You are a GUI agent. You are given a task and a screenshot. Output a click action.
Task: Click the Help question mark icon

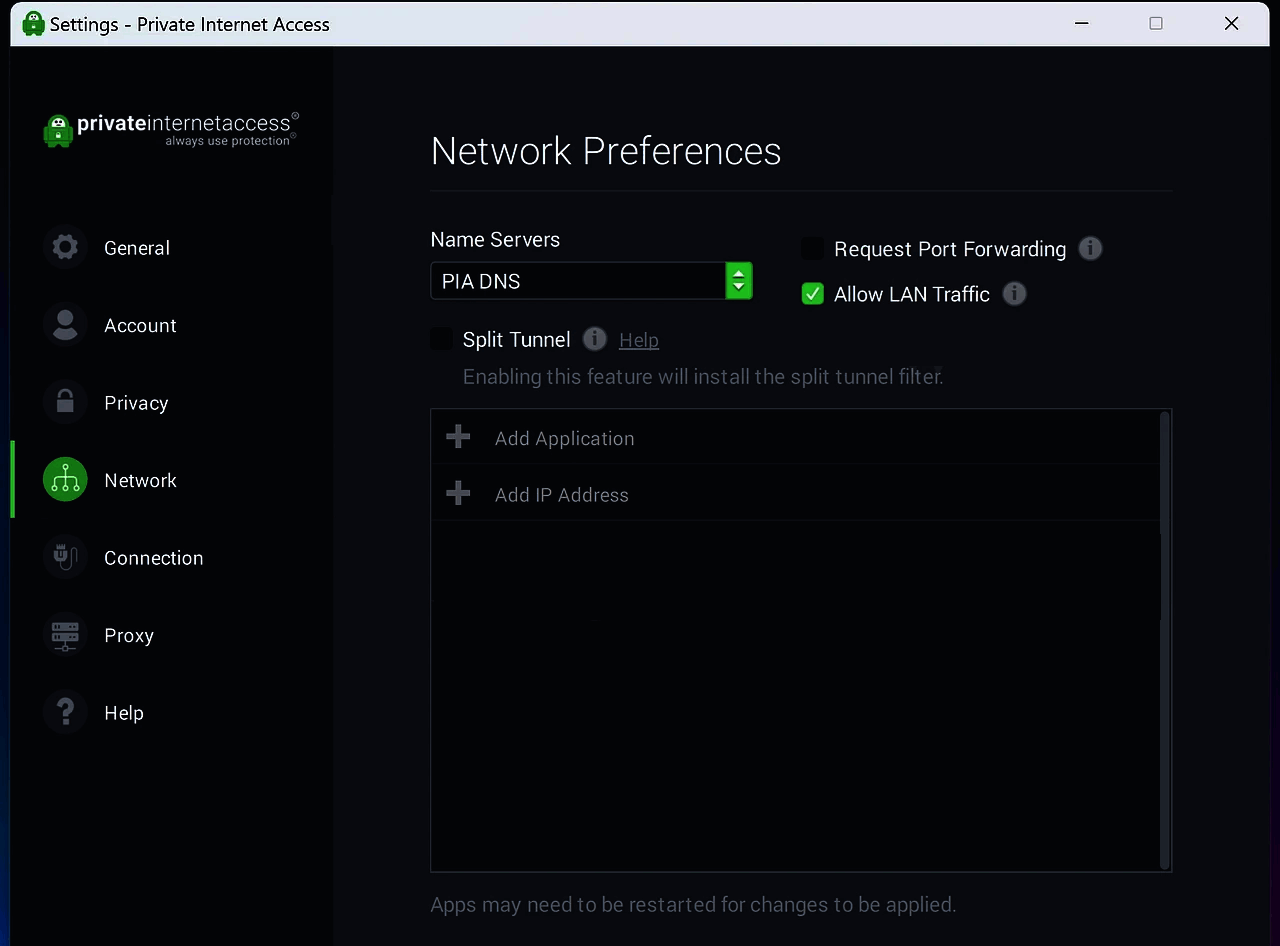(65, 713)
